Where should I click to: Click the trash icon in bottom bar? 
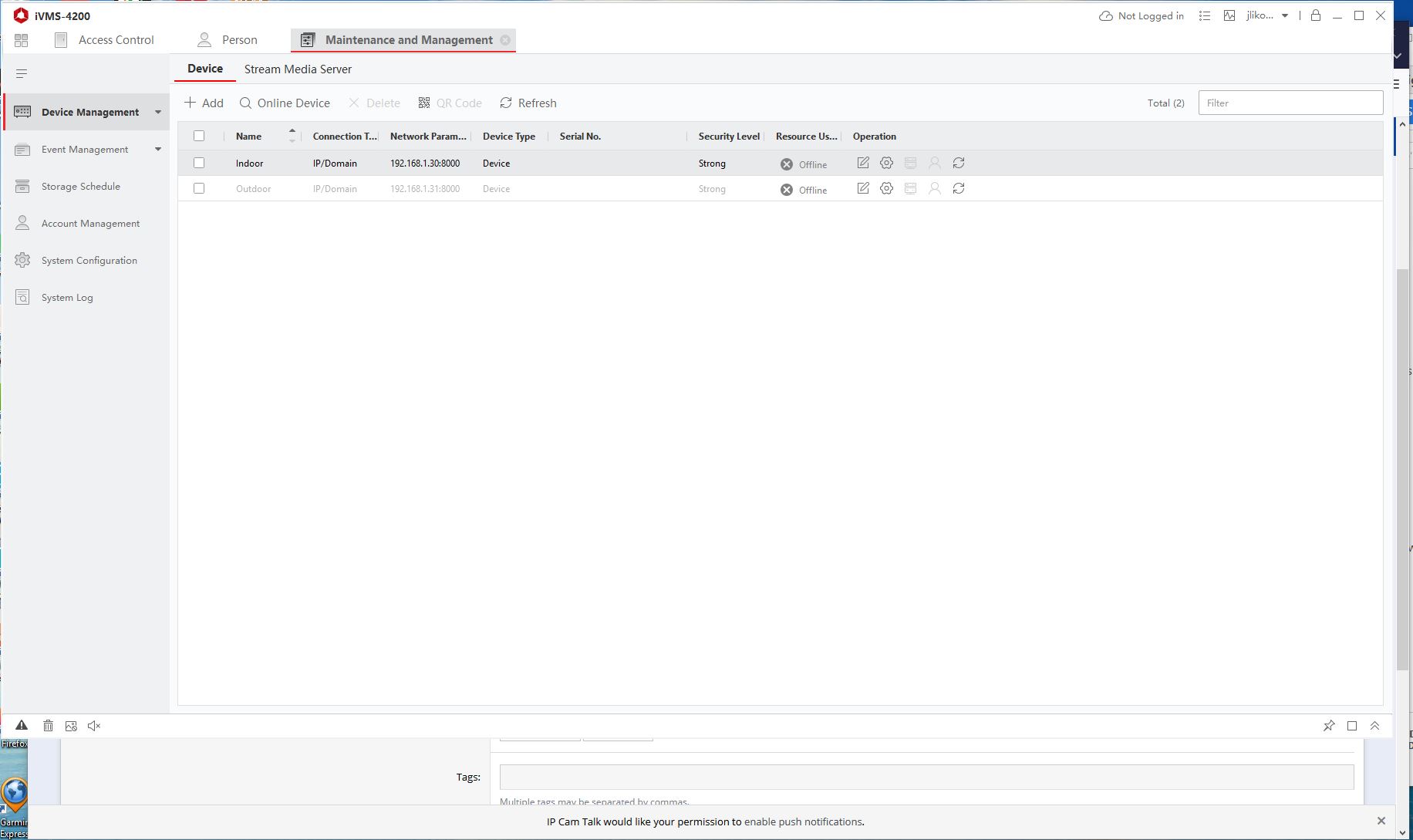[48, 725]
